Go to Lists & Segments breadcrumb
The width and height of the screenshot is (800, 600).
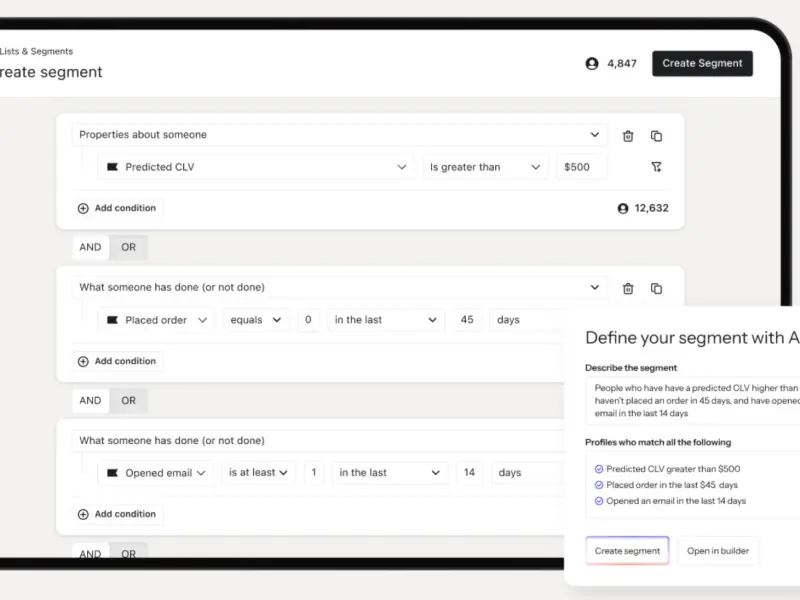tap(36, 52)
